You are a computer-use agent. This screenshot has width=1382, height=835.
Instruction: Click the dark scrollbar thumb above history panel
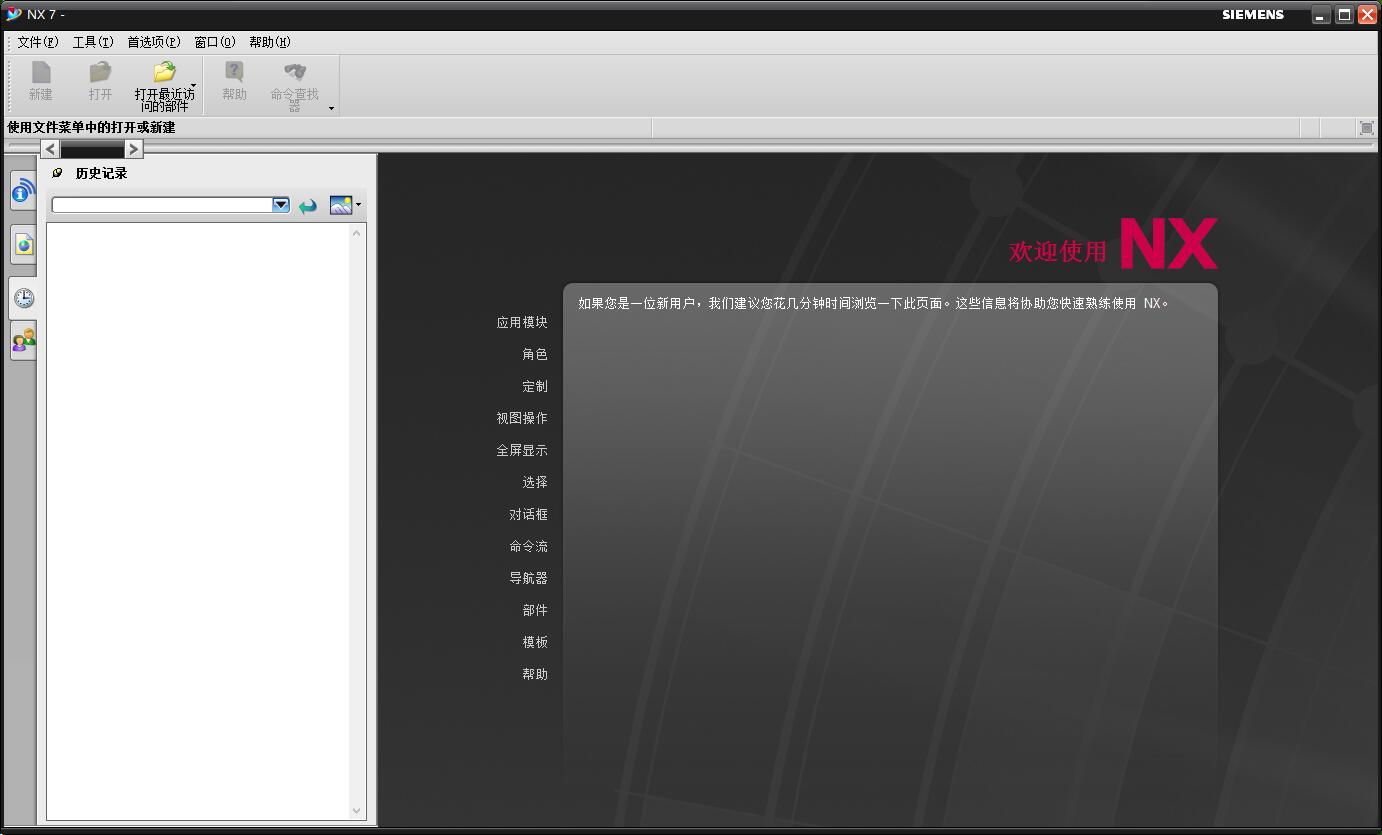(92, 149)
